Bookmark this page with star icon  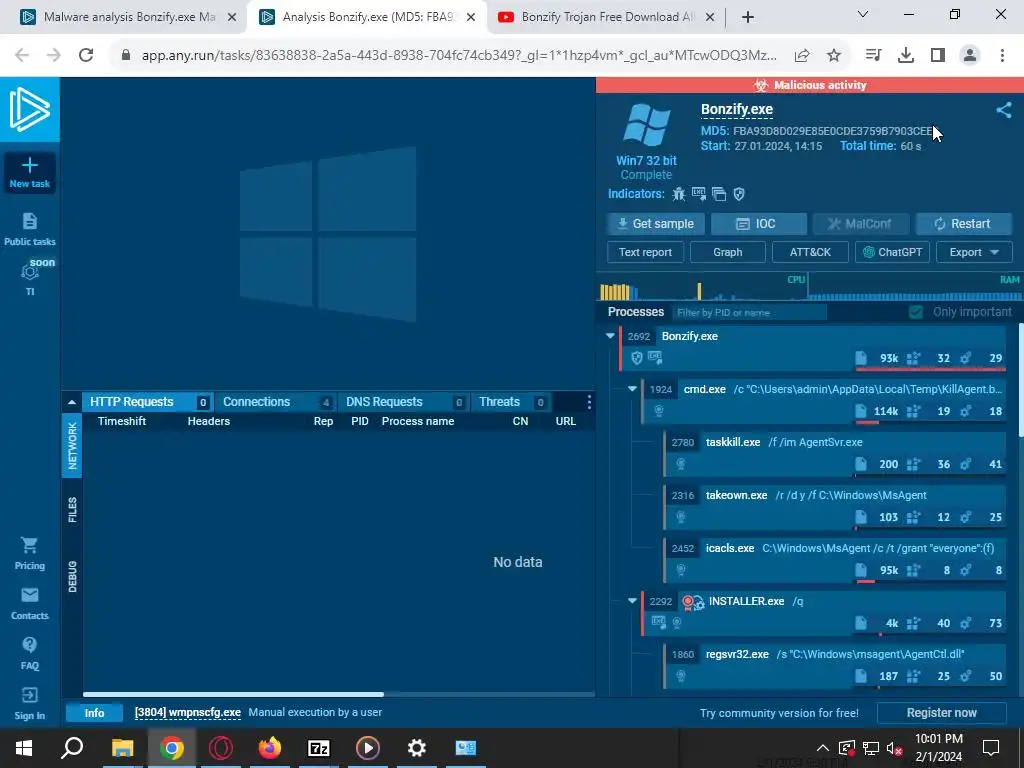pos(834,55)
